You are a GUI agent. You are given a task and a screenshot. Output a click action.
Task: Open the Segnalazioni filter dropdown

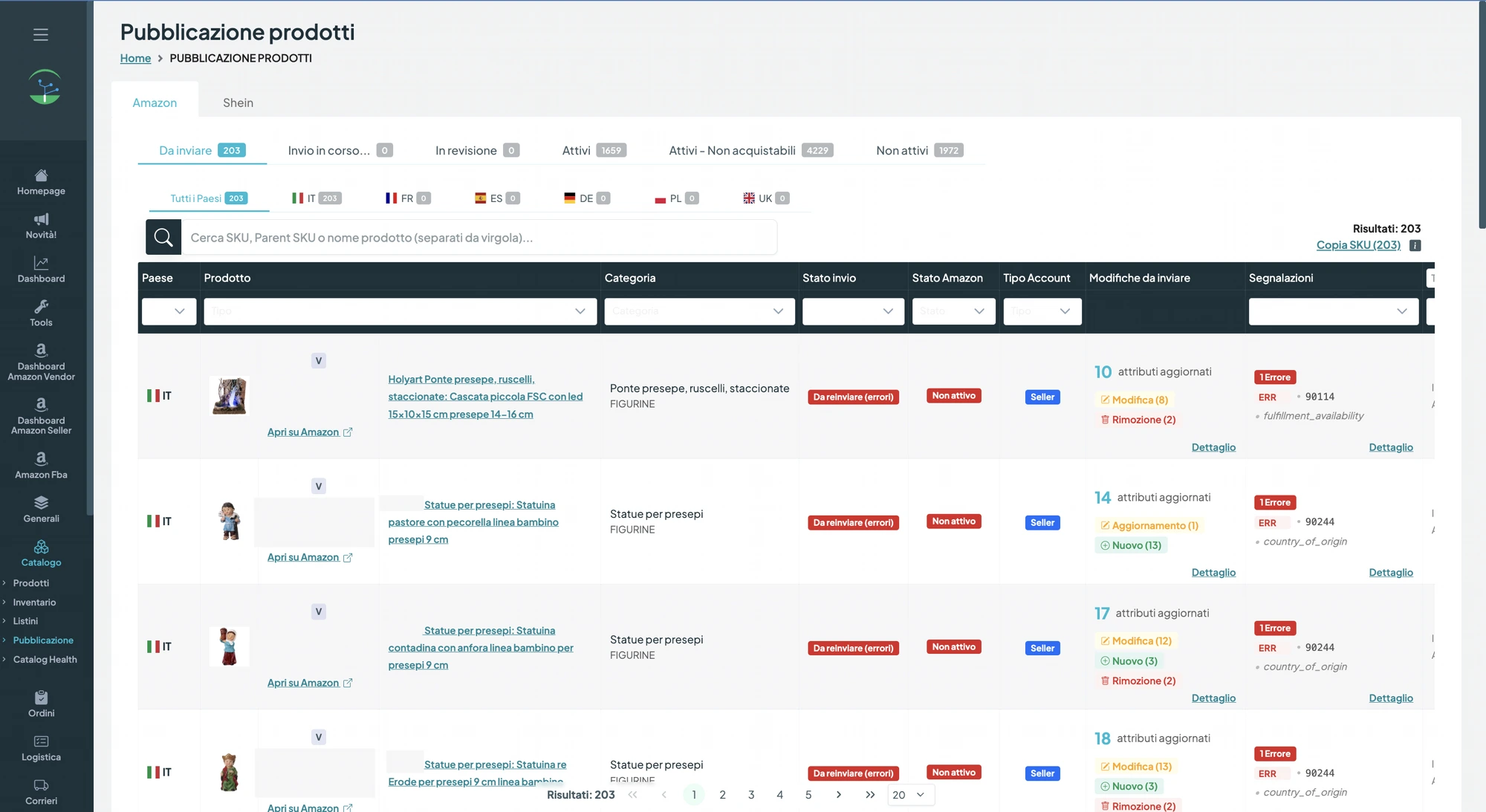tap(1334, 311)
